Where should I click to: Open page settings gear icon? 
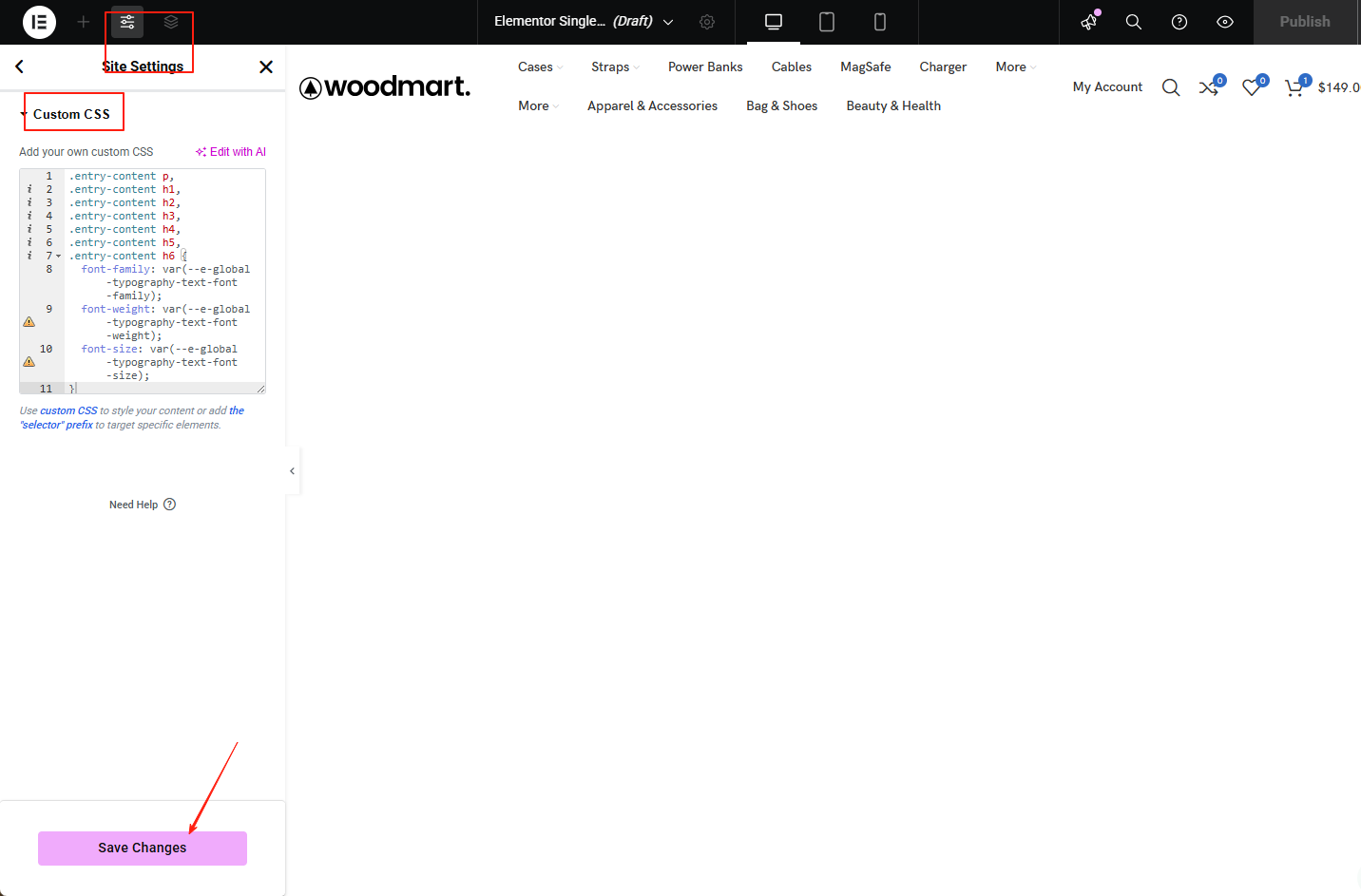coord(707,22)
